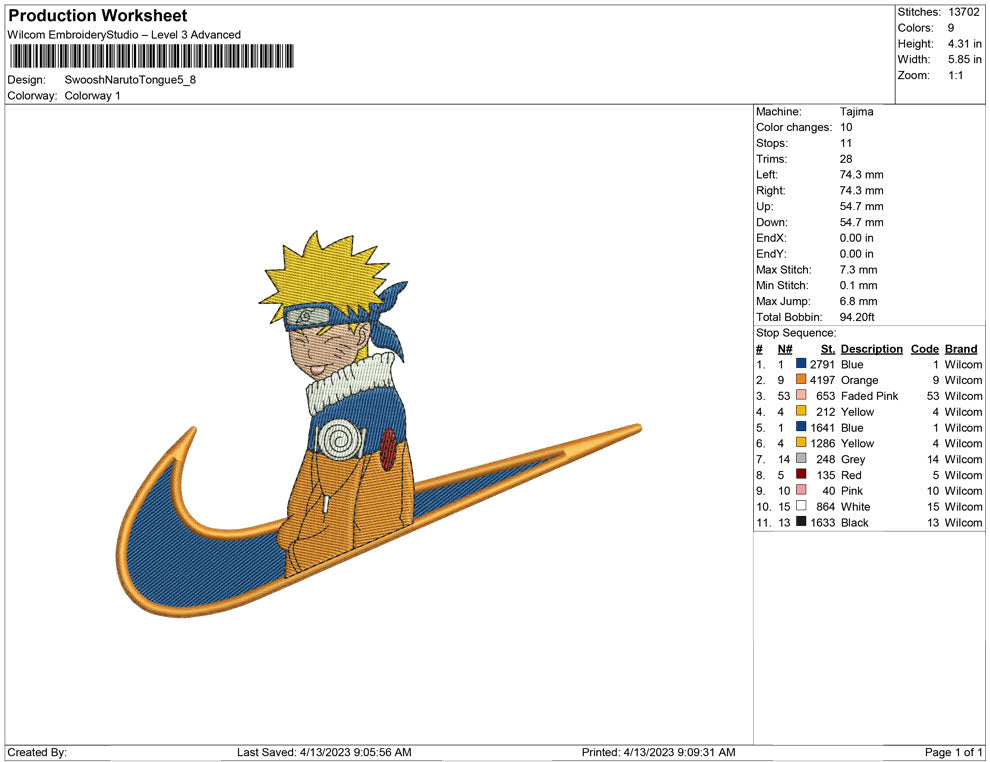Viewport: 990px width, 762px height.
Task: Click the Naruto swoosh embroidery design preview
Action: (x=379, y=424)
